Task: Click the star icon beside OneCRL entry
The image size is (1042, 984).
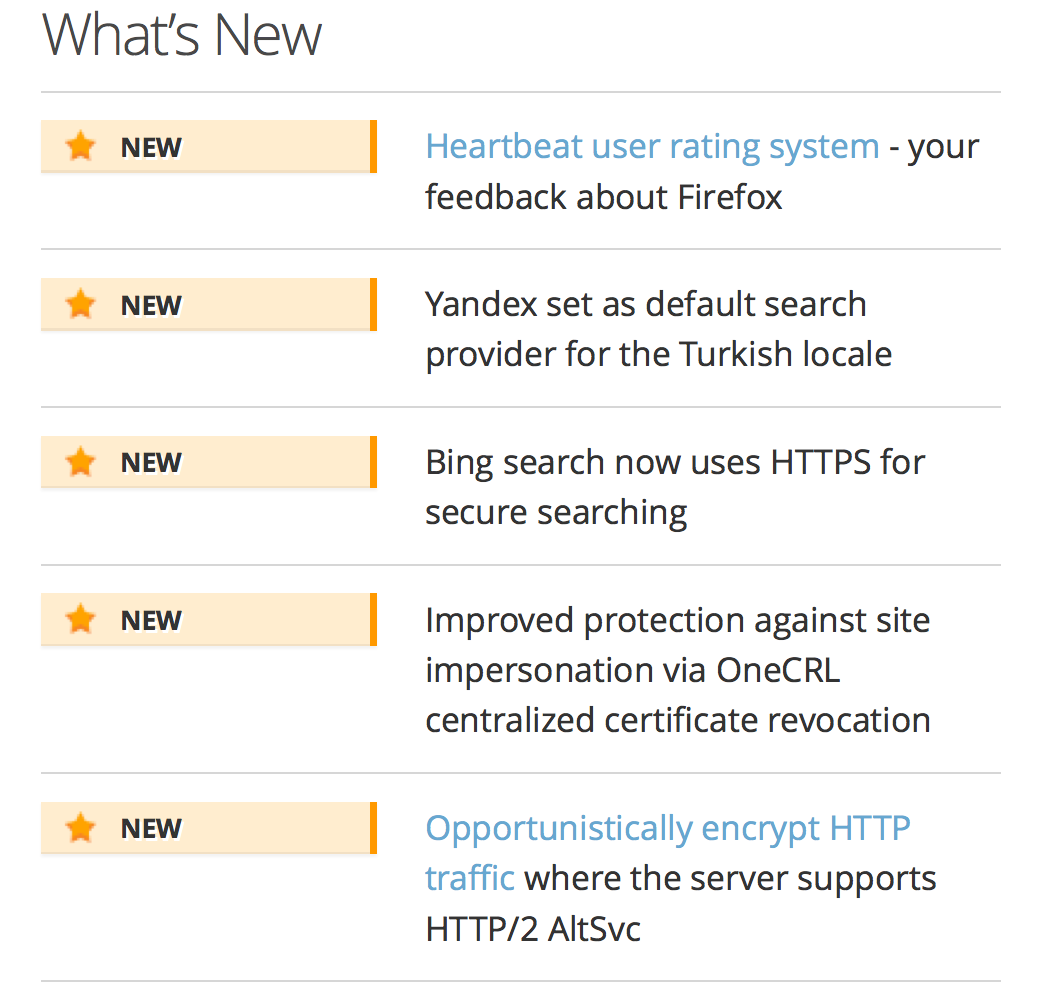Action: tap(80, 621)
